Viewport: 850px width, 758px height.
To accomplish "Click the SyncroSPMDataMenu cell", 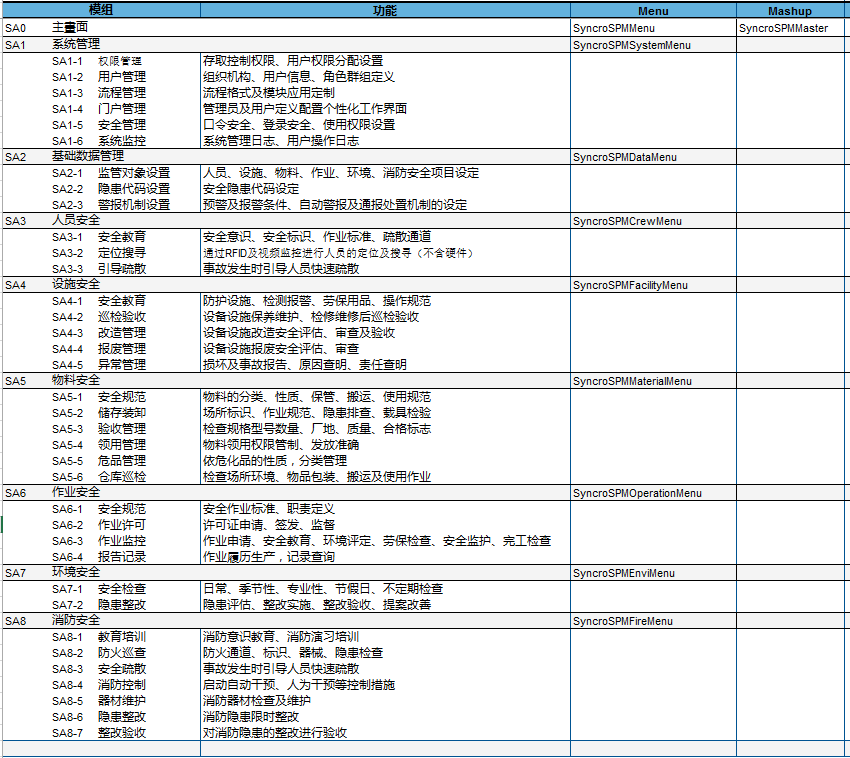I will 653,157.
